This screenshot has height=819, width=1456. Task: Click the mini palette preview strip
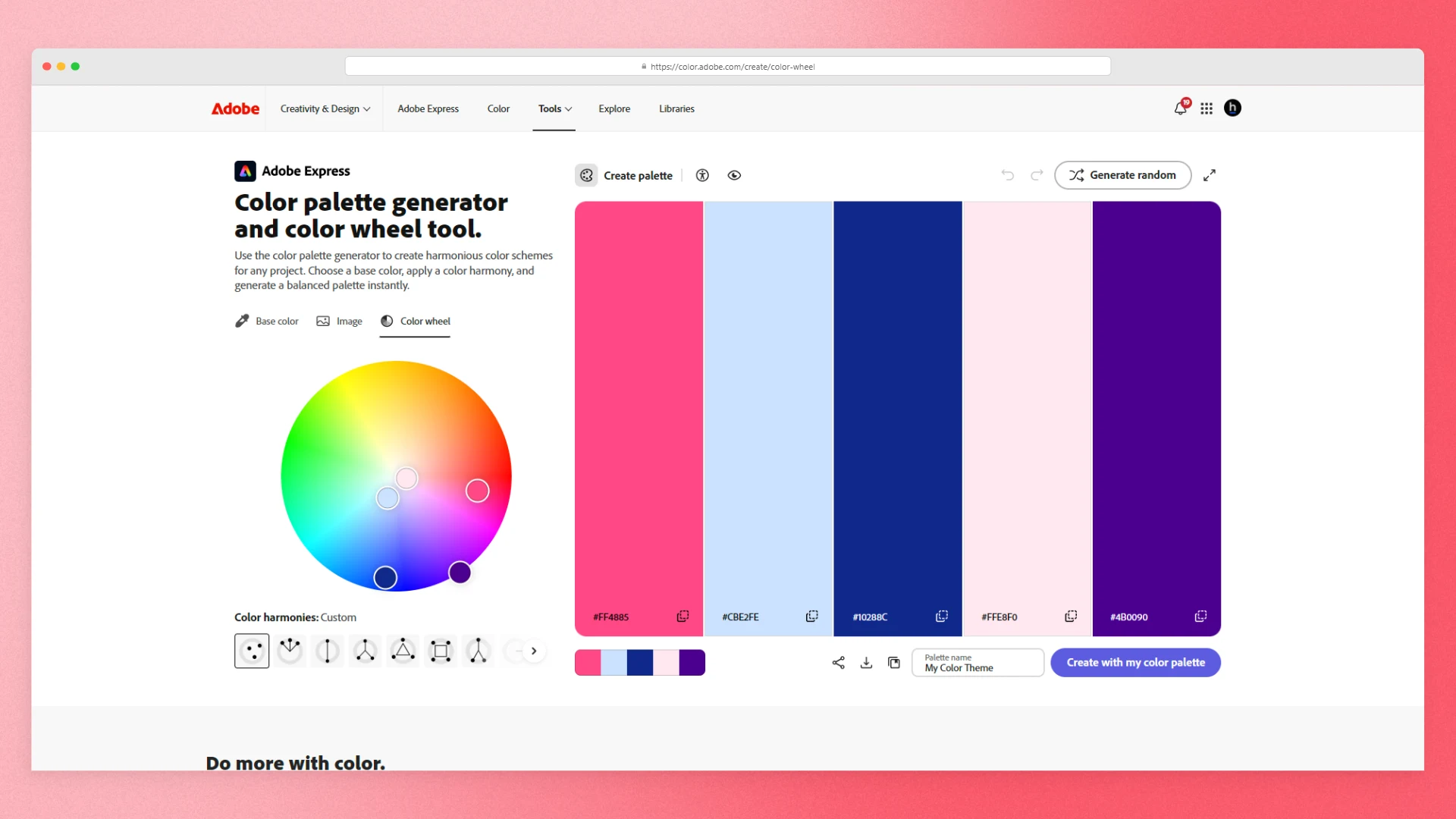click(640, 663)
